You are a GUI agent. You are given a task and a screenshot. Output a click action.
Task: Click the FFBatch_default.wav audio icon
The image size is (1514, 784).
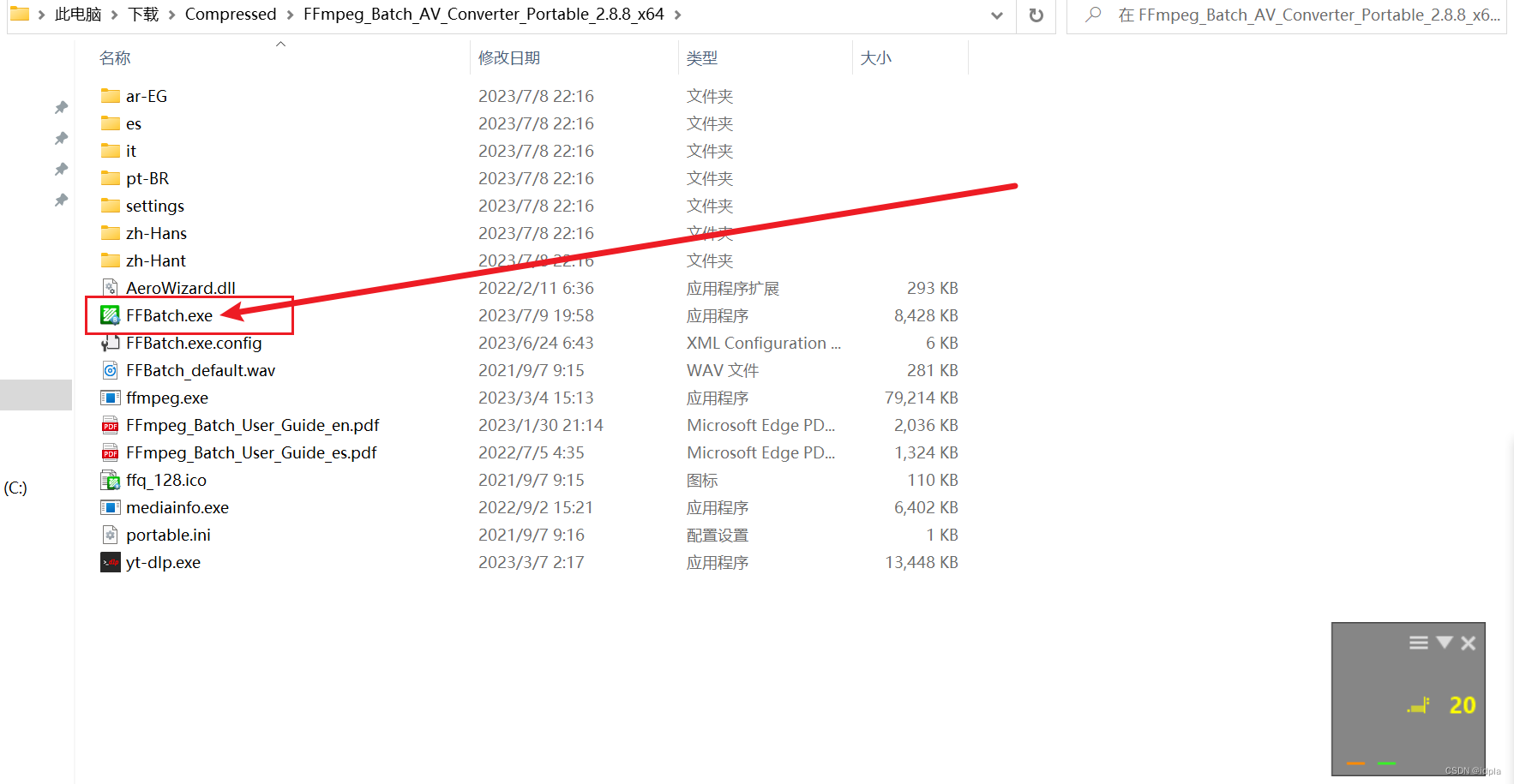pos(110,370)
